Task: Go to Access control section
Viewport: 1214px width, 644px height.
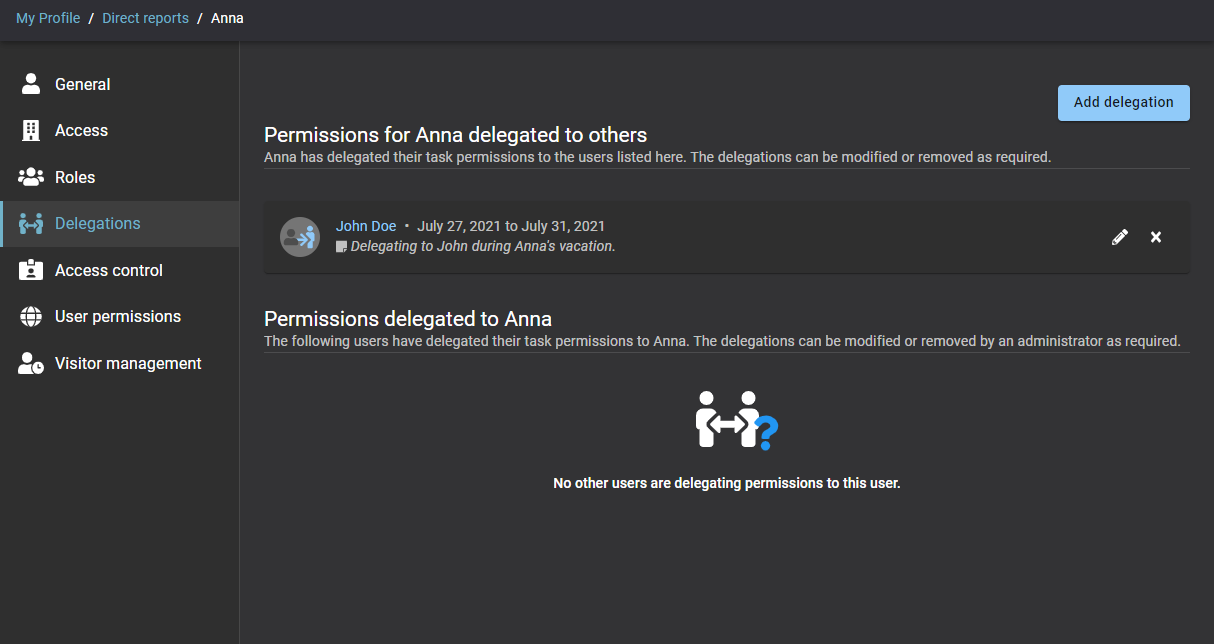Action: (x=120, y=270)
